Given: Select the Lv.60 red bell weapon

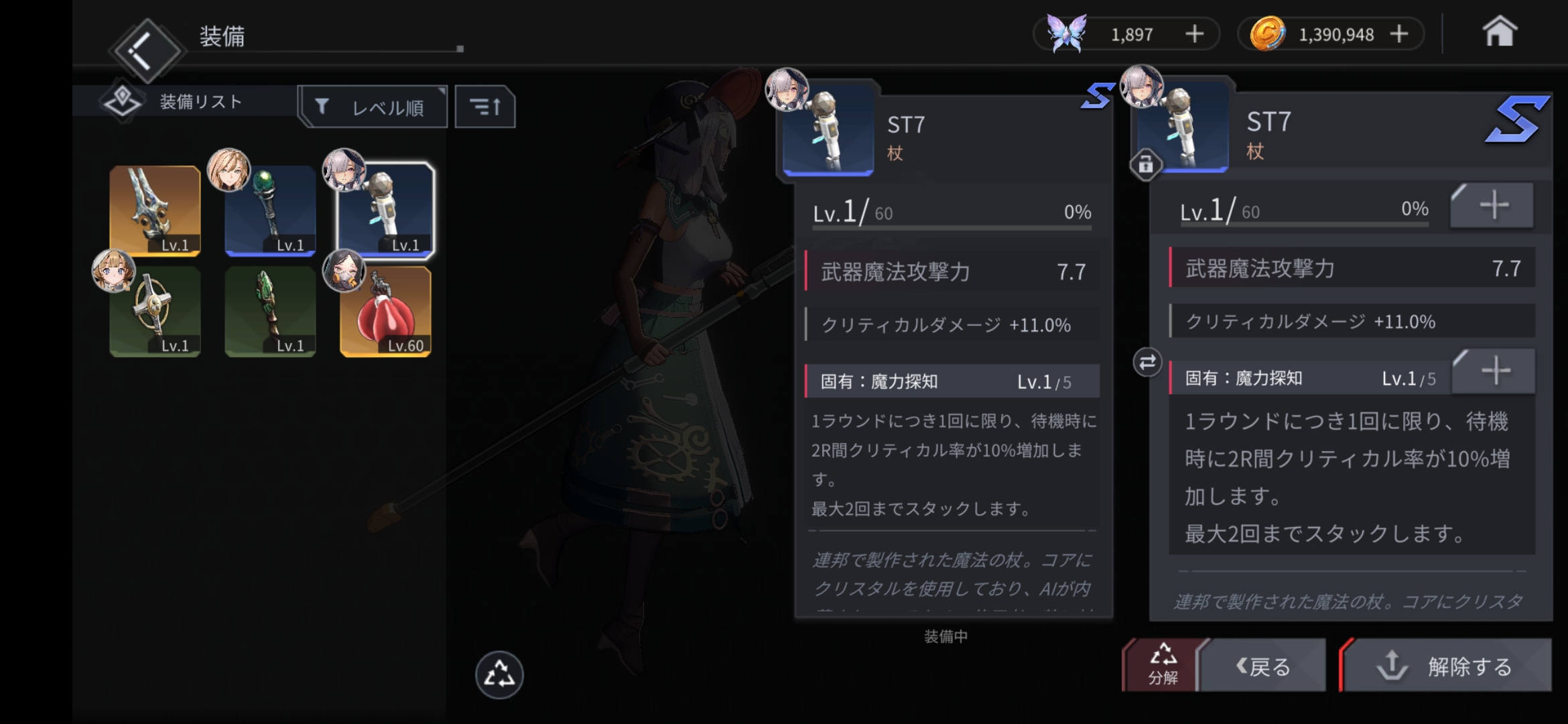Looking at the screenshot, I should pyautogui.click(x=386, y=312).
